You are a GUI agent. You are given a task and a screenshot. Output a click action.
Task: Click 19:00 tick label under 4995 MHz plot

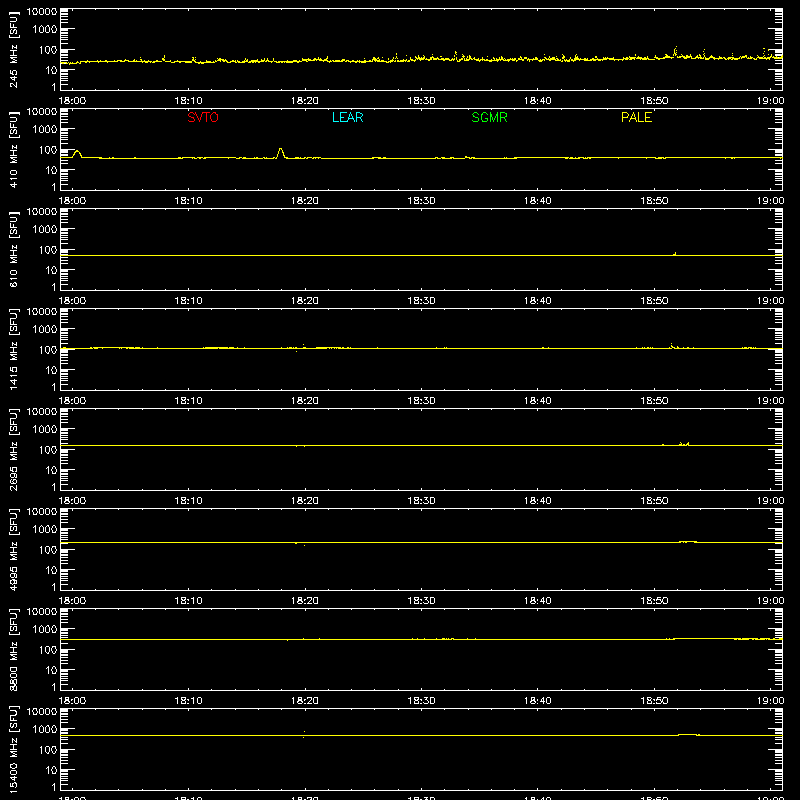point(770,601)
